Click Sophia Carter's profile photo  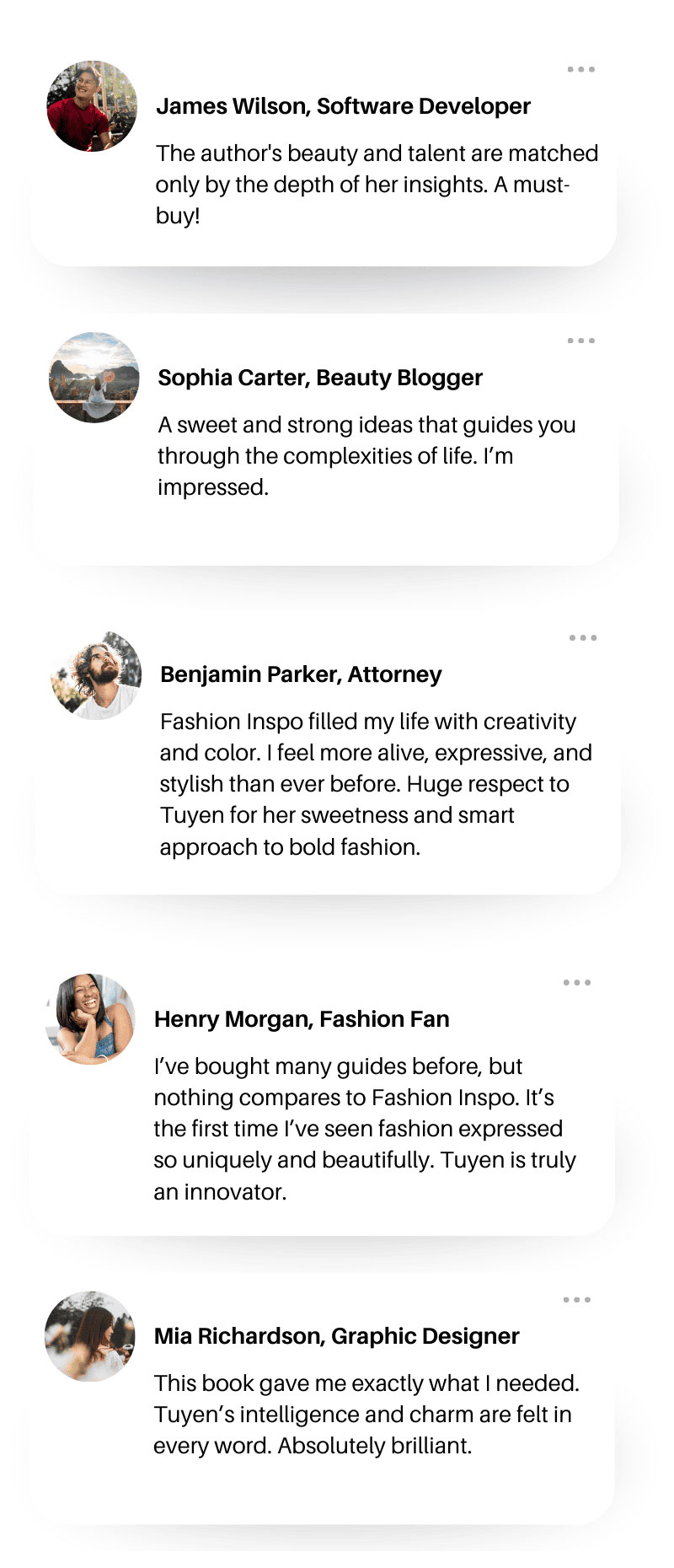pos(94,378)
